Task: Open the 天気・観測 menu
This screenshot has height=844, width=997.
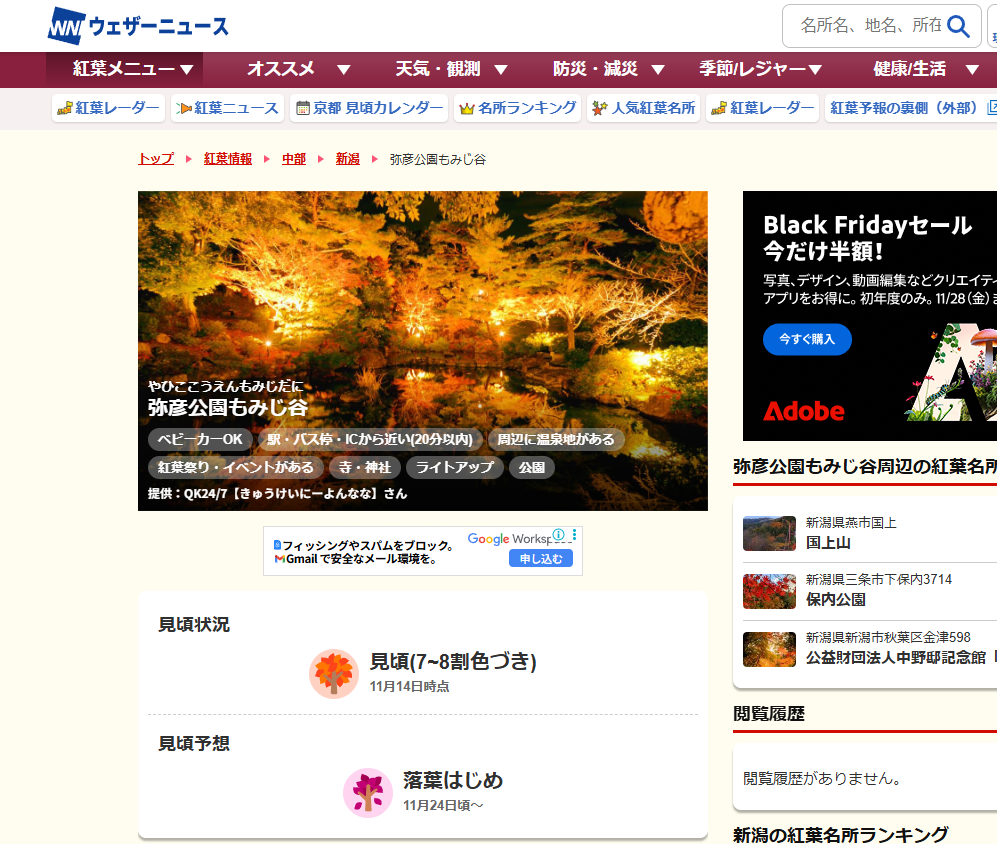Action: (451, 69)
